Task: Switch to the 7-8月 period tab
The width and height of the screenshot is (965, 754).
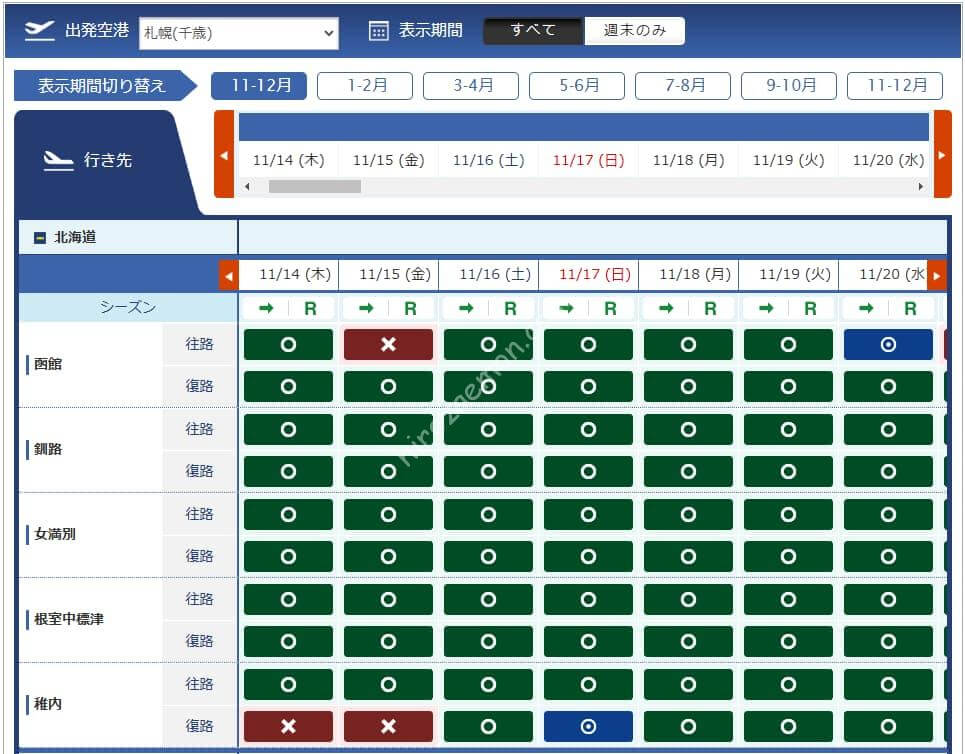Action: [x=683, y=86]
